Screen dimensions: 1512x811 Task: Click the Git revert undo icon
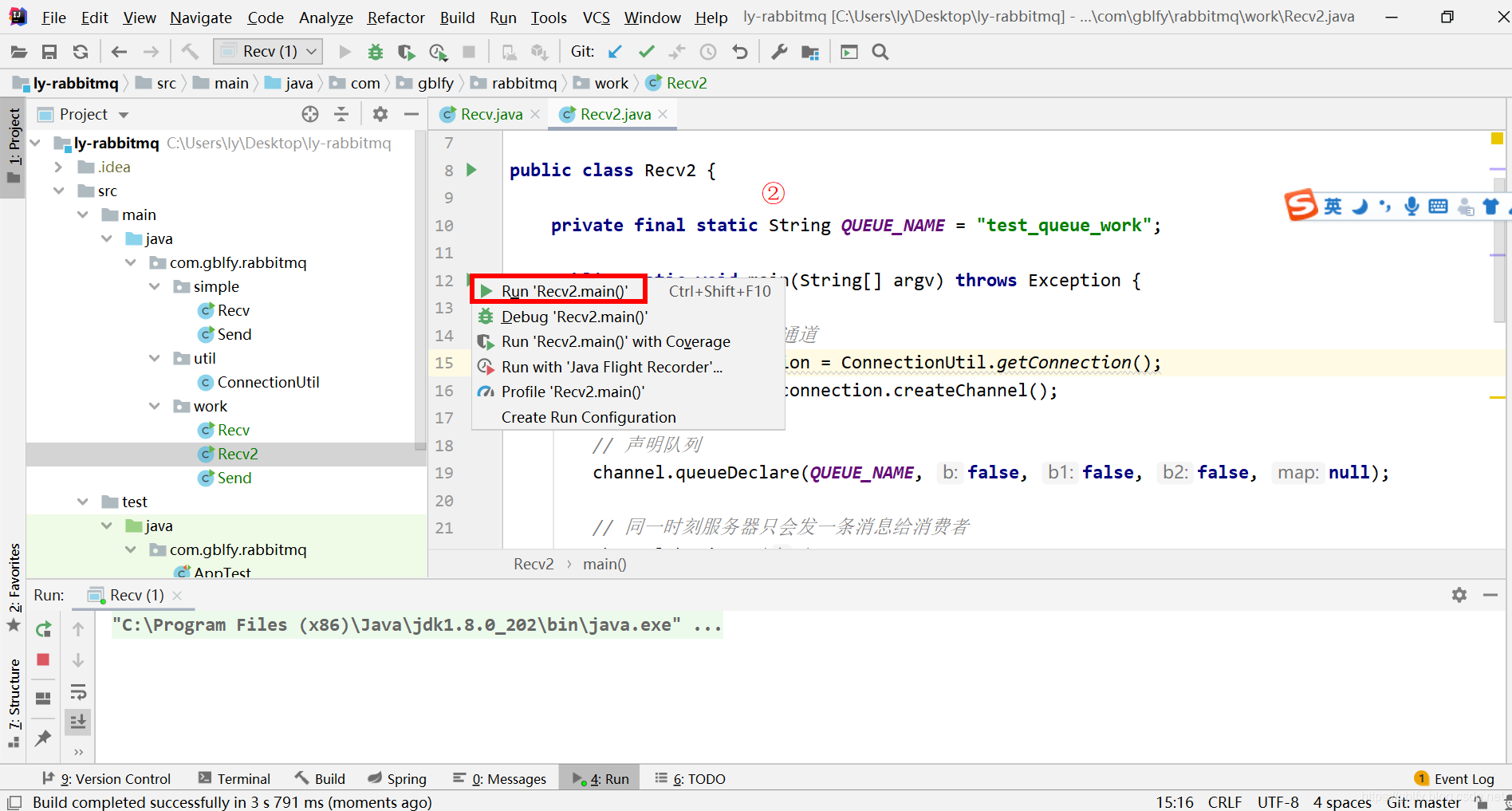click(x=740, y=52)
